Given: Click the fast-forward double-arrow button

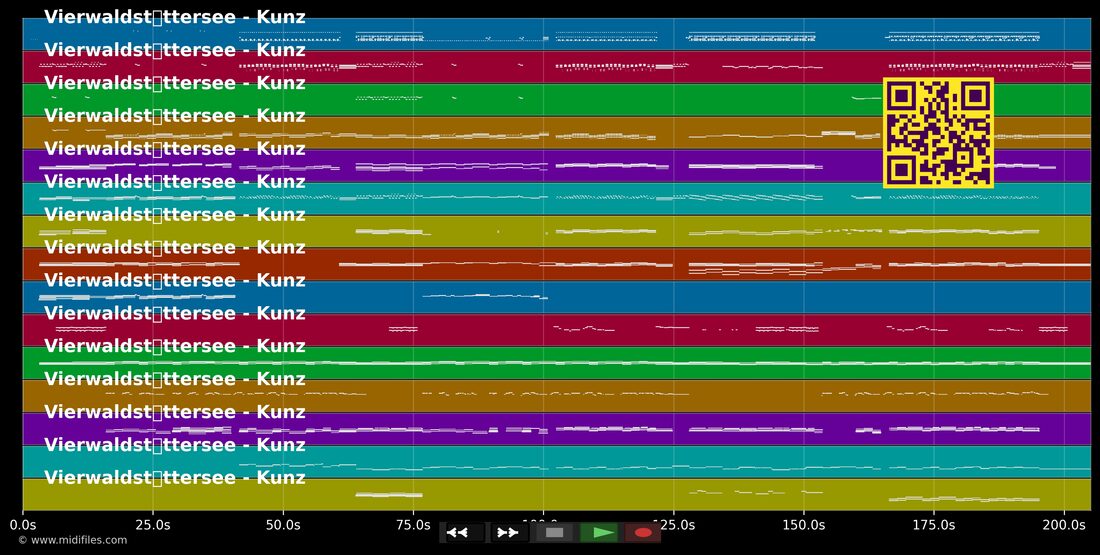Looking at the screenshot, I should pos(509,533).
